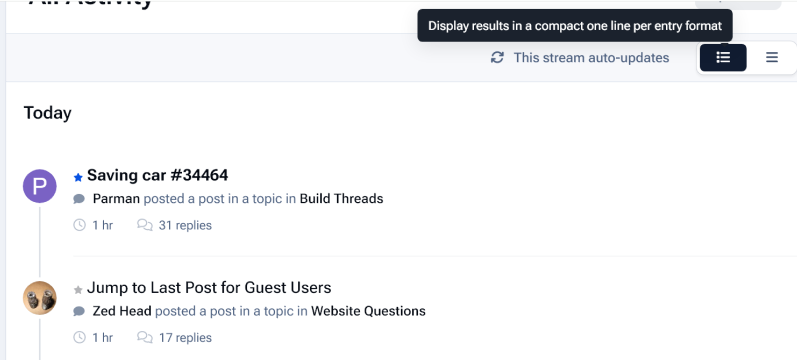Viewport: 797px width, 360px height.
Task: Go to Build Threads forum
Action: pyautogui.click(x=342, y=198)
